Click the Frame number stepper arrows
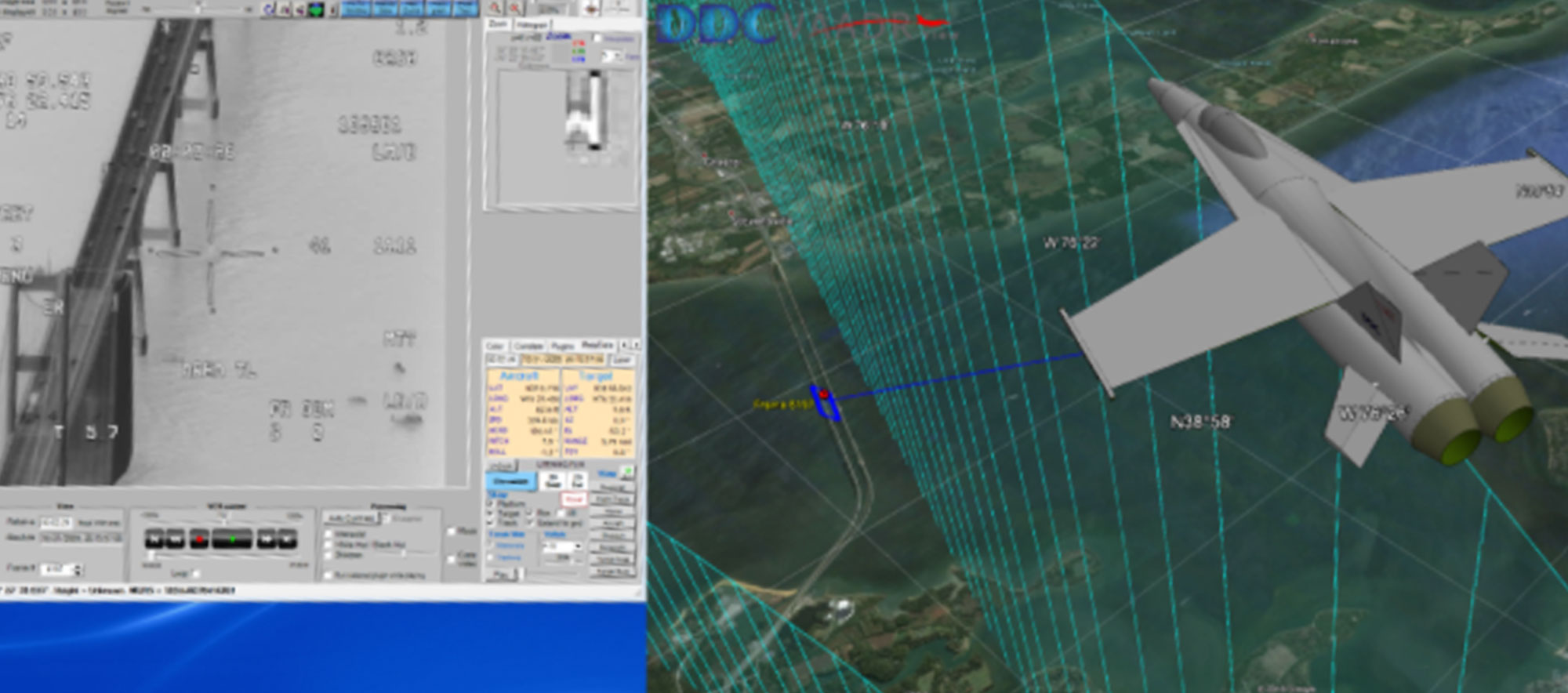The image size is (1568, 693). pyautogui.click(x=78, y=569)
